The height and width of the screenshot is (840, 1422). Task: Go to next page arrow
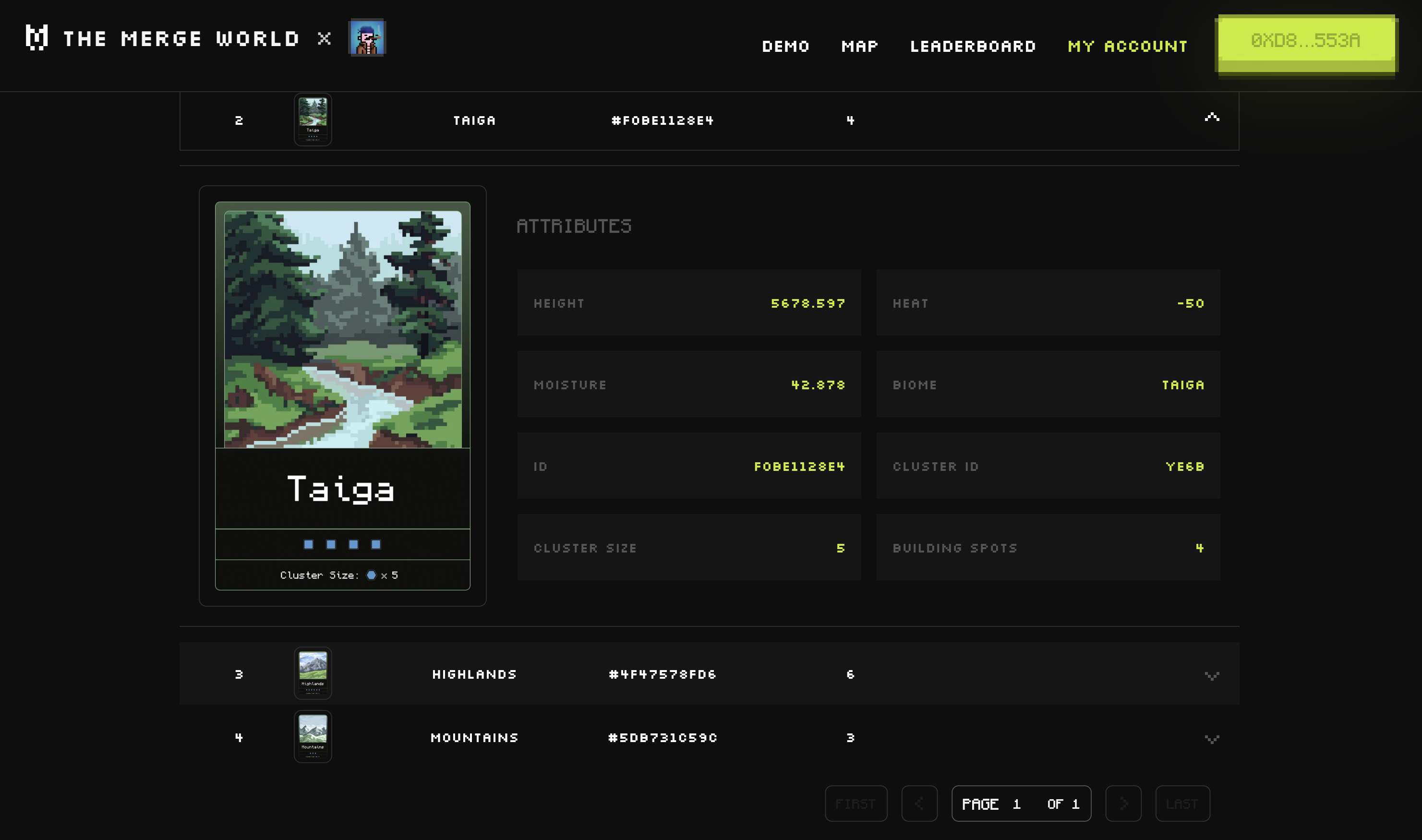coord(1123,804)
